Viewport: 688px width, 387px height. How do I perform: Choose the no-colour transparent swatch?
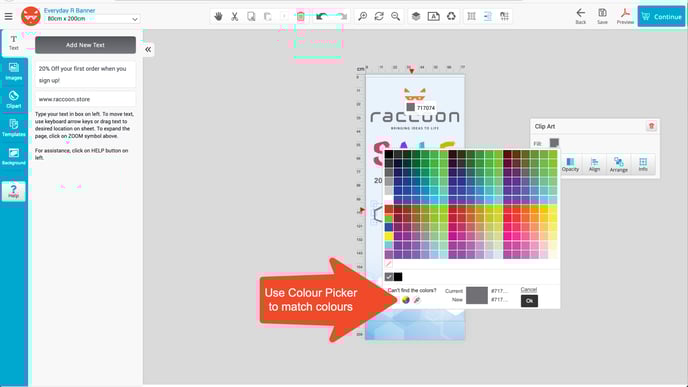coord(389,264)
